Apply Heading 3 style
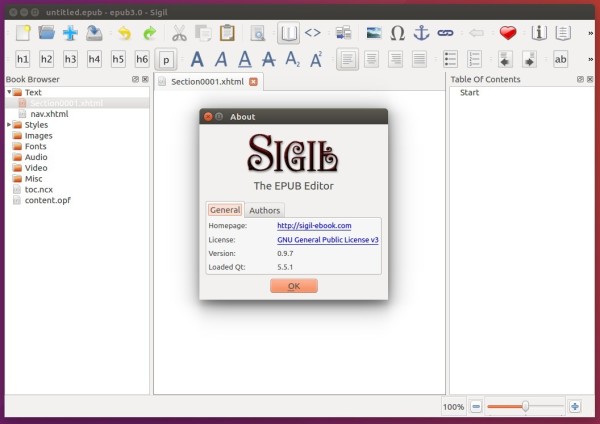600x424 pixels. pyautogui.click(x=70, y=59)
